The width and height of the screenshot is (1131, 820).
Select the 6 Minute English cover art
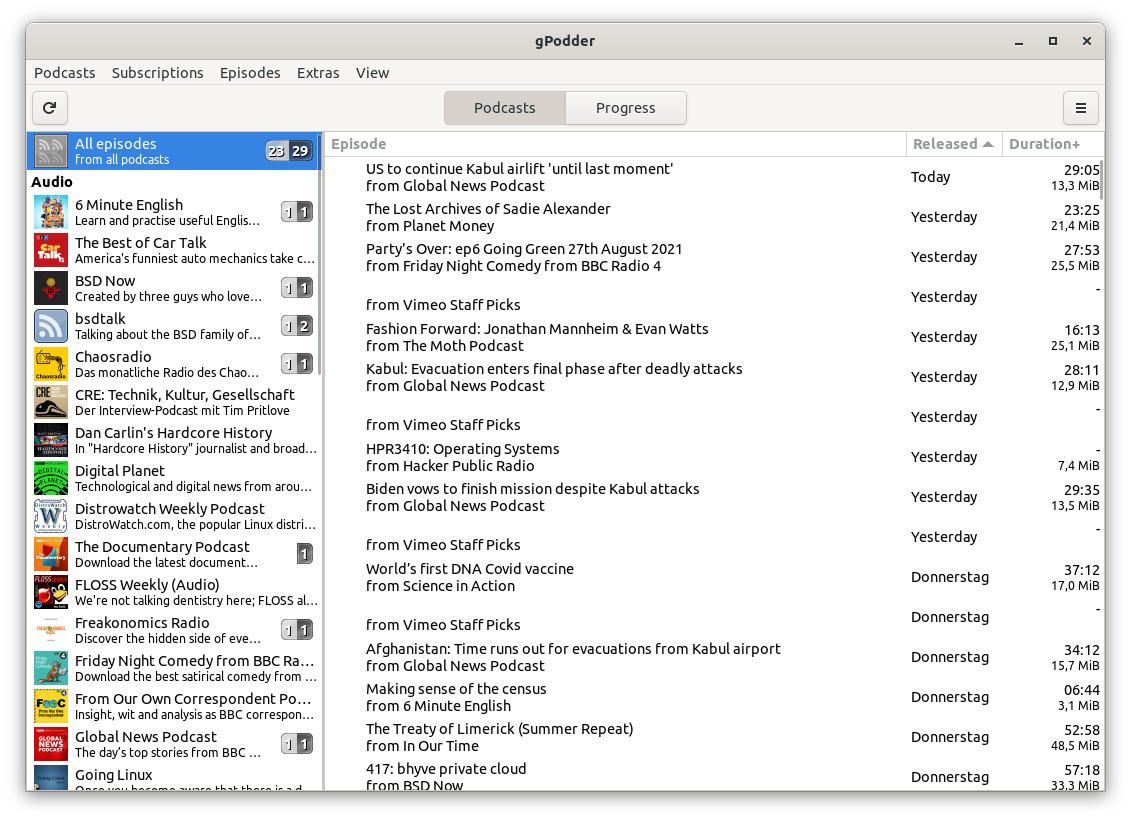[51, 212]
